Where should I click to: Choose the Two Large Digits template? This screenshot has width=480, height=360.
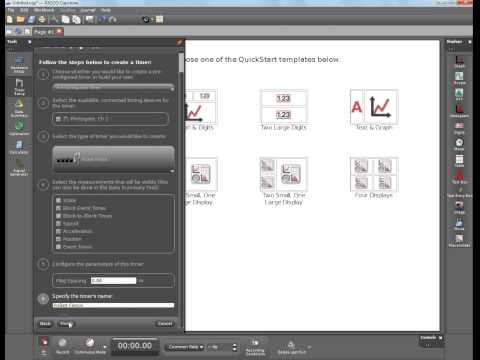(284, 110)
